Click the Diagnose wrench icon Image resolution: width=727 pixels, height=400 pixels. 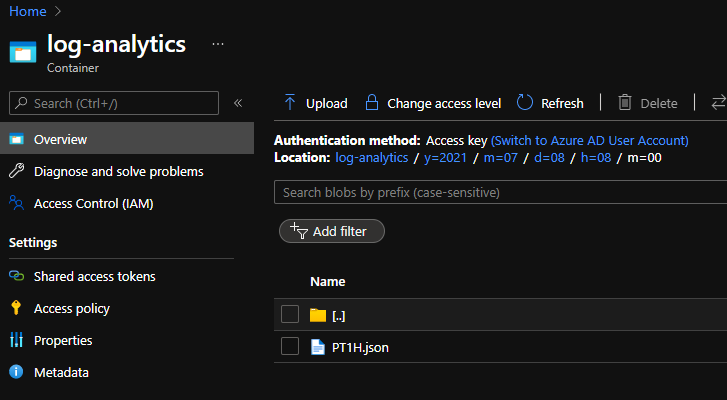click(17, 171)
